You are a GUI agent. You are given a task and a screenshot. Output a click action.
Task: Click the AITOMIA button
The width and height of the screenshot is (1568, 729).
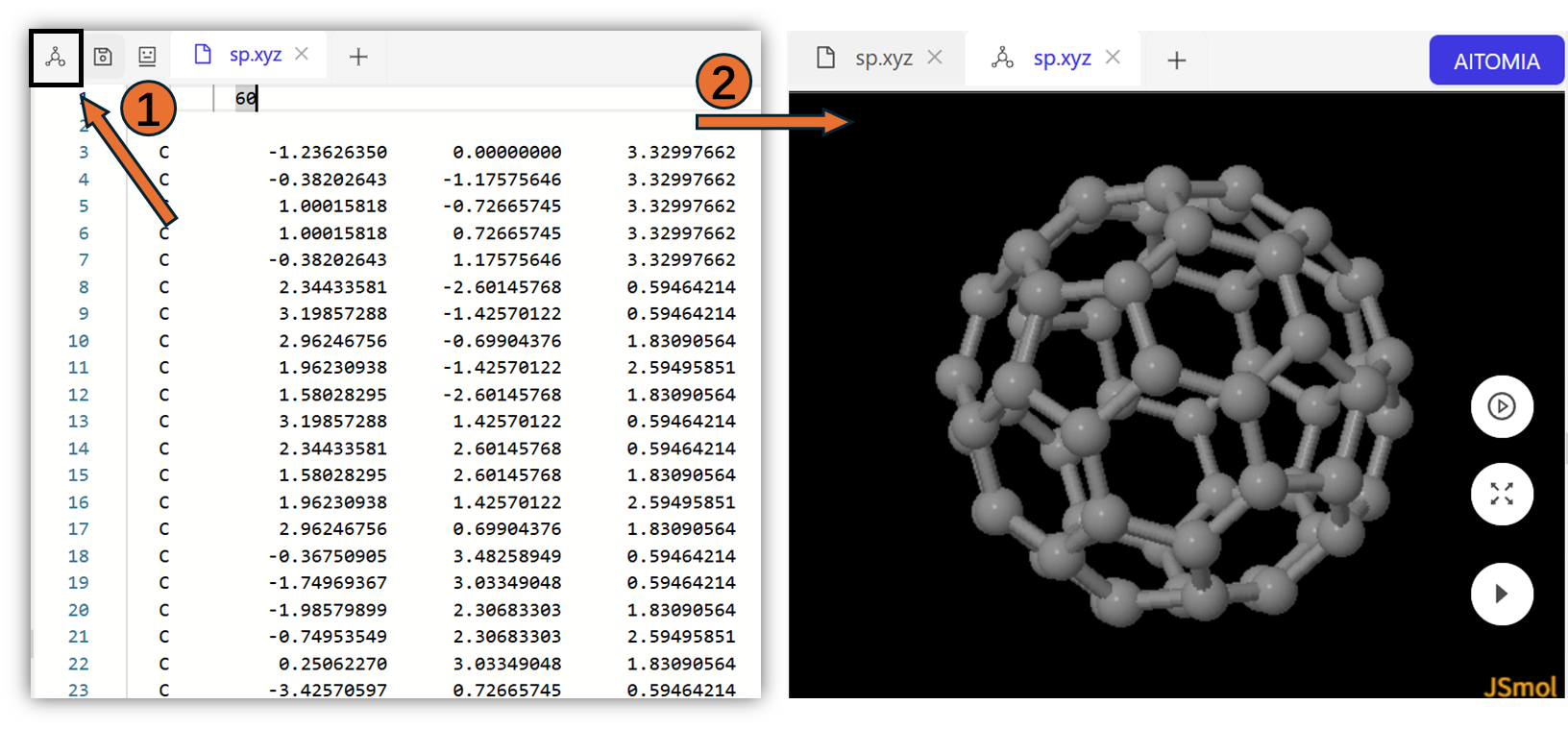tap(1496, 61)
